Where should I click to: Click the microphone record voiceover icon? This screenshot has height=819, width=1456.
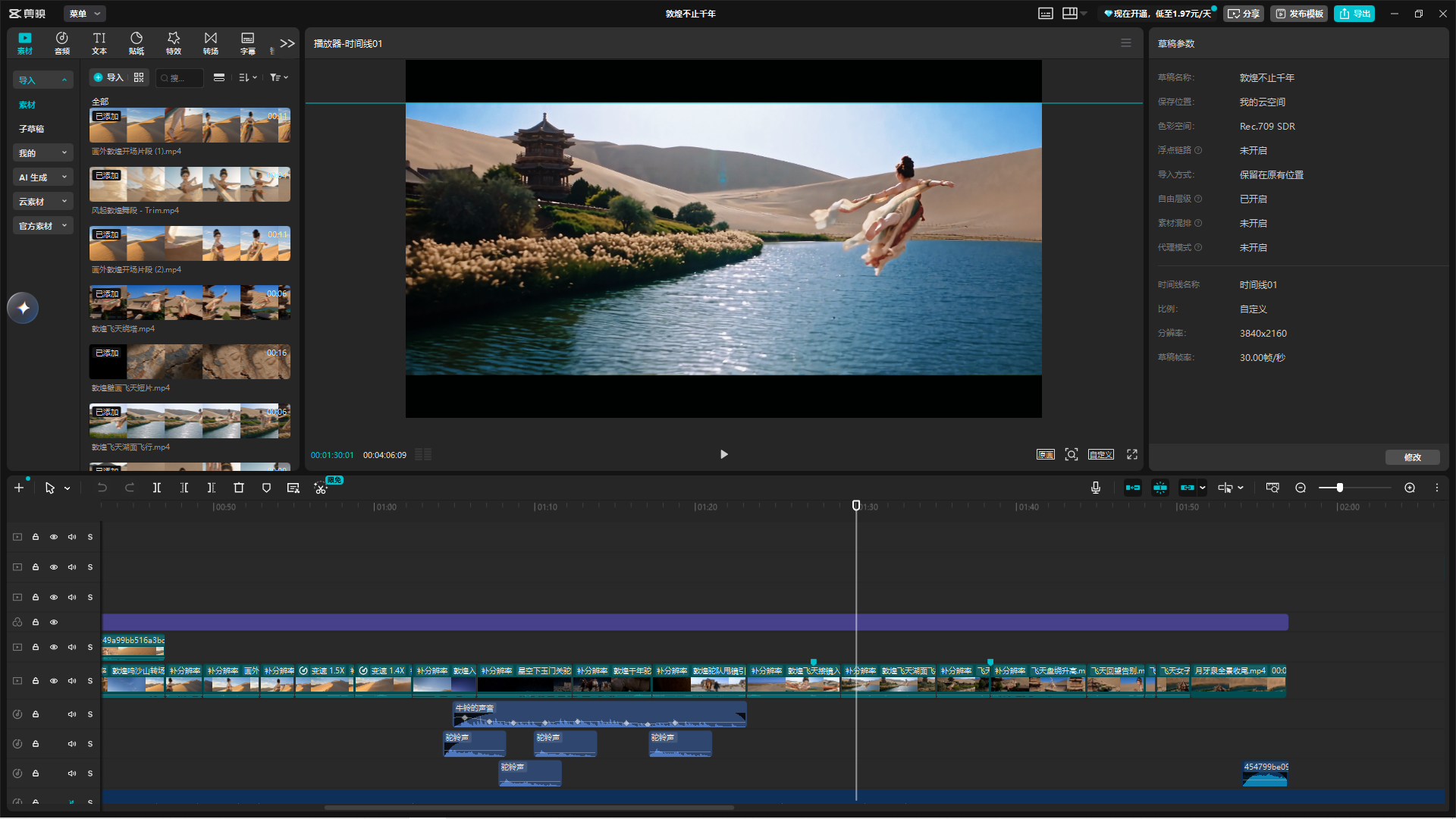pos(1096,488)
